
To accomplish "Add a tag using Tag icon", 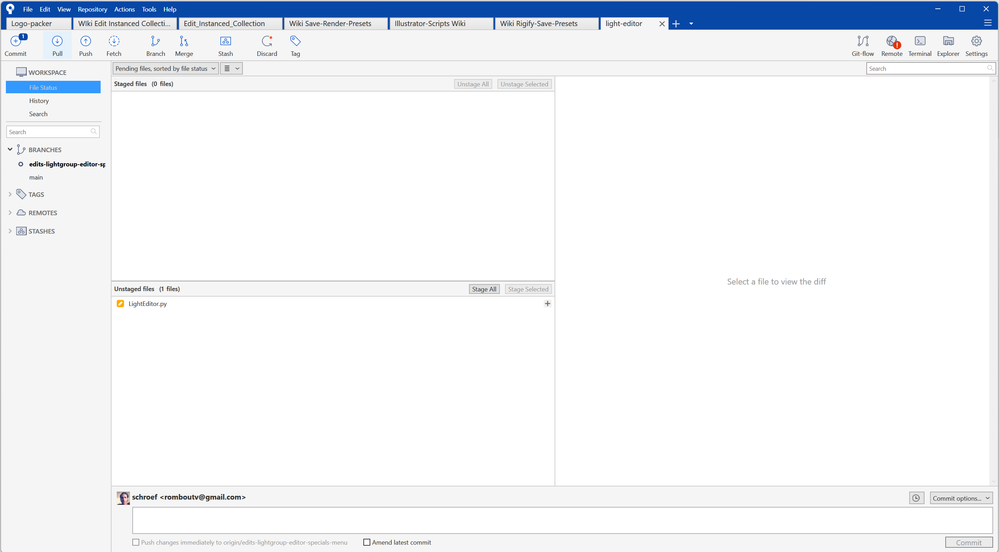I will (x=295, y=45).
